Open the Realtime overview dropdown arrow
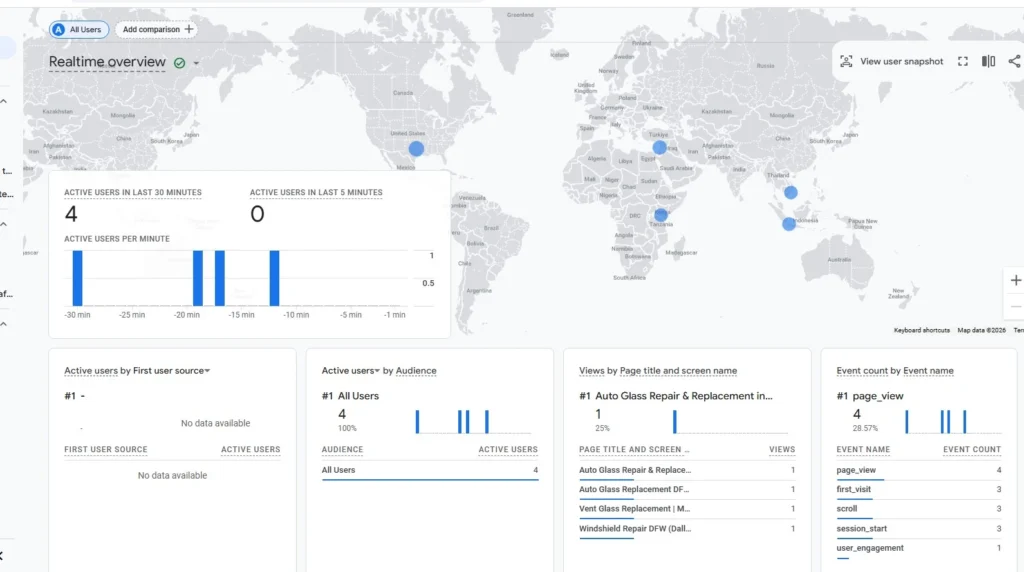This screenshot has width=1024, height=572. [x=196, y=63]
